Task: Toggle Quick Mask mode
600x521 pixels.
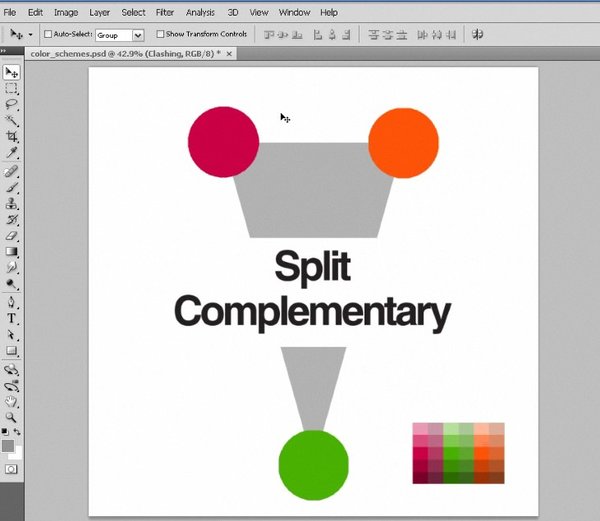Action: click(11, 469)
